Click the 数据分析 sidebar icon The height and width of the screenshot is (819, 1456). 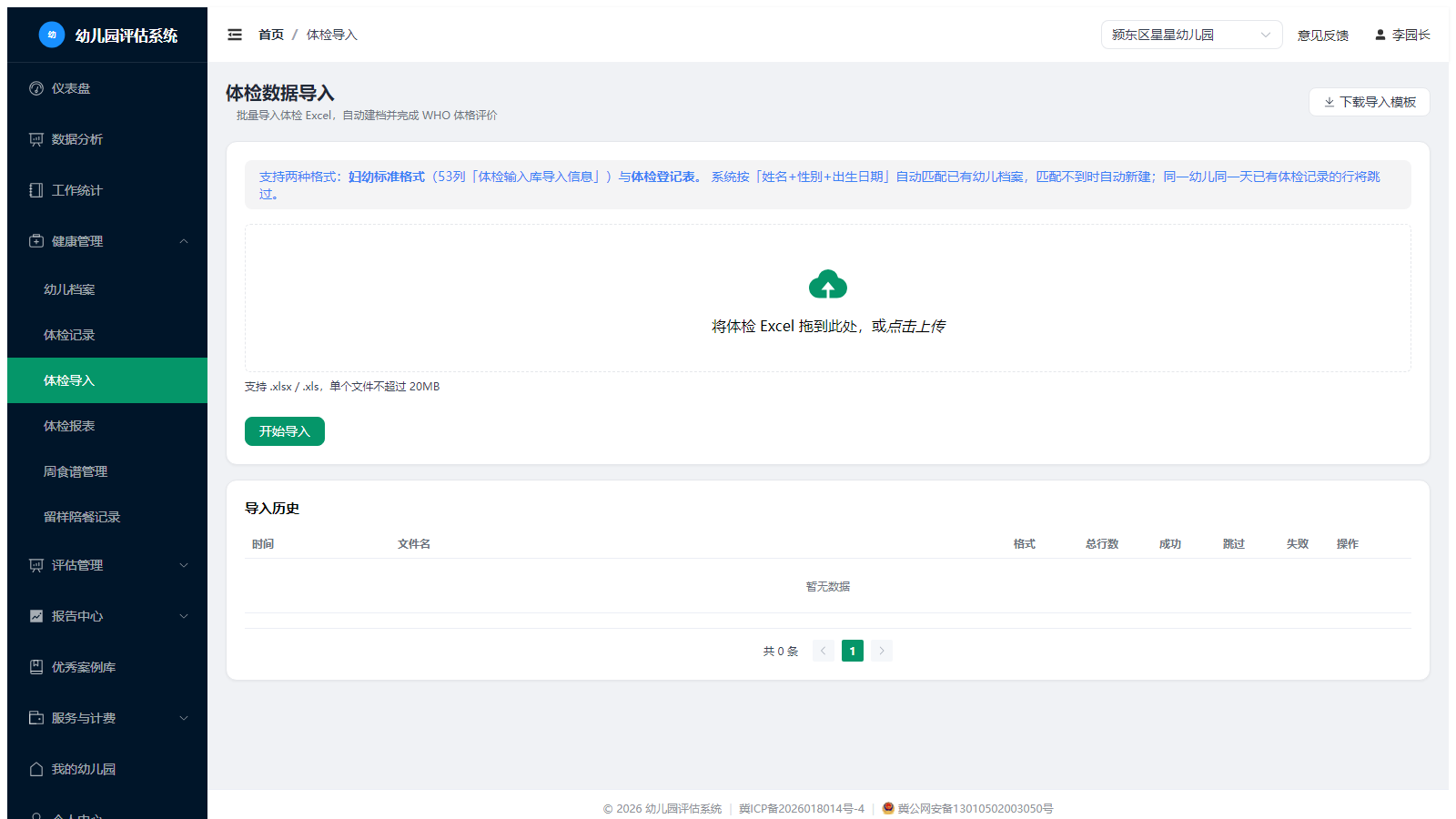coord(36,139)
